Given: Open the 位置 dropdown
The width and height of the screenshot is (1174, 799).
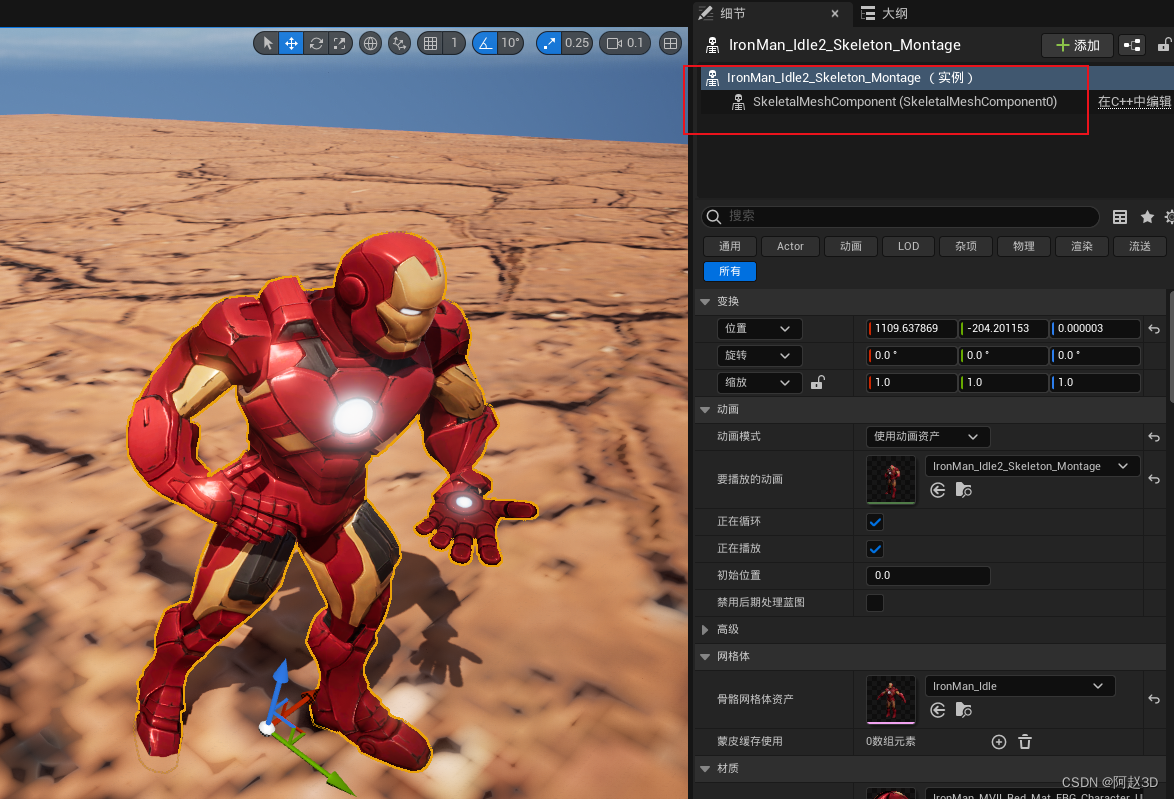Looking at the screenshot, I should (759, 329).
